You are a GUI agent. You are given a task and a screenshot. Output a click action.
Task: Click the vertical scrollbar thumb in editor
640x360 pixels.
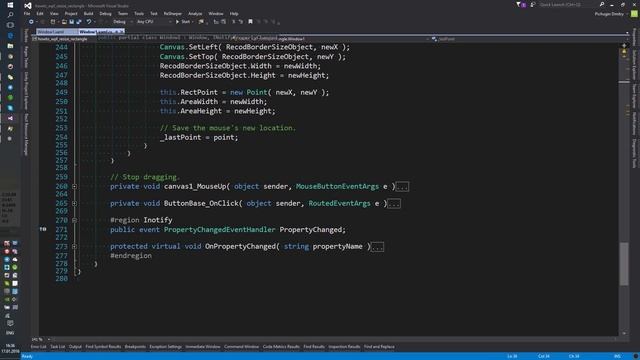coord(624,264)
